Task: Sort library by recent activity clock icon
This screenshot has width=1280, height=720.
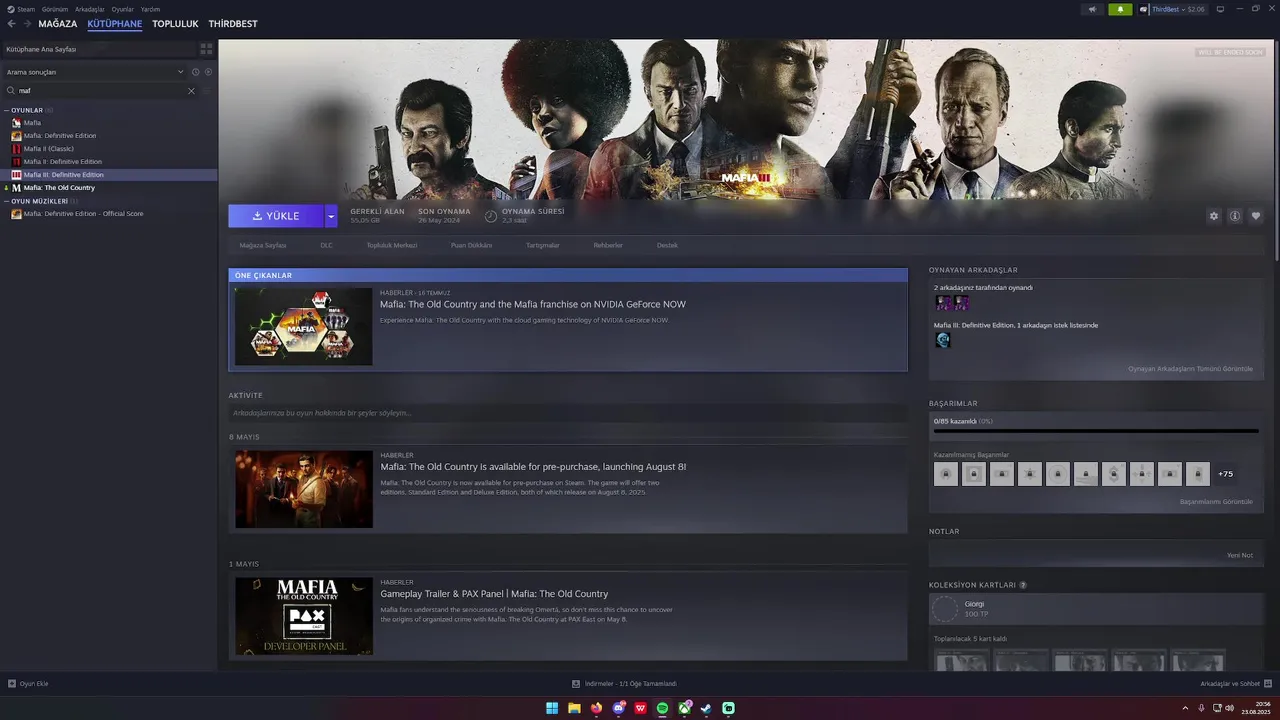Action: click(x=195, y=72)
